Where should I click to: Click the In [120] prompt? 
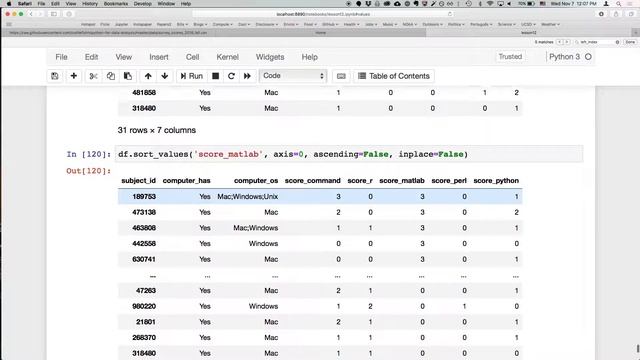[x=89, y=154]
